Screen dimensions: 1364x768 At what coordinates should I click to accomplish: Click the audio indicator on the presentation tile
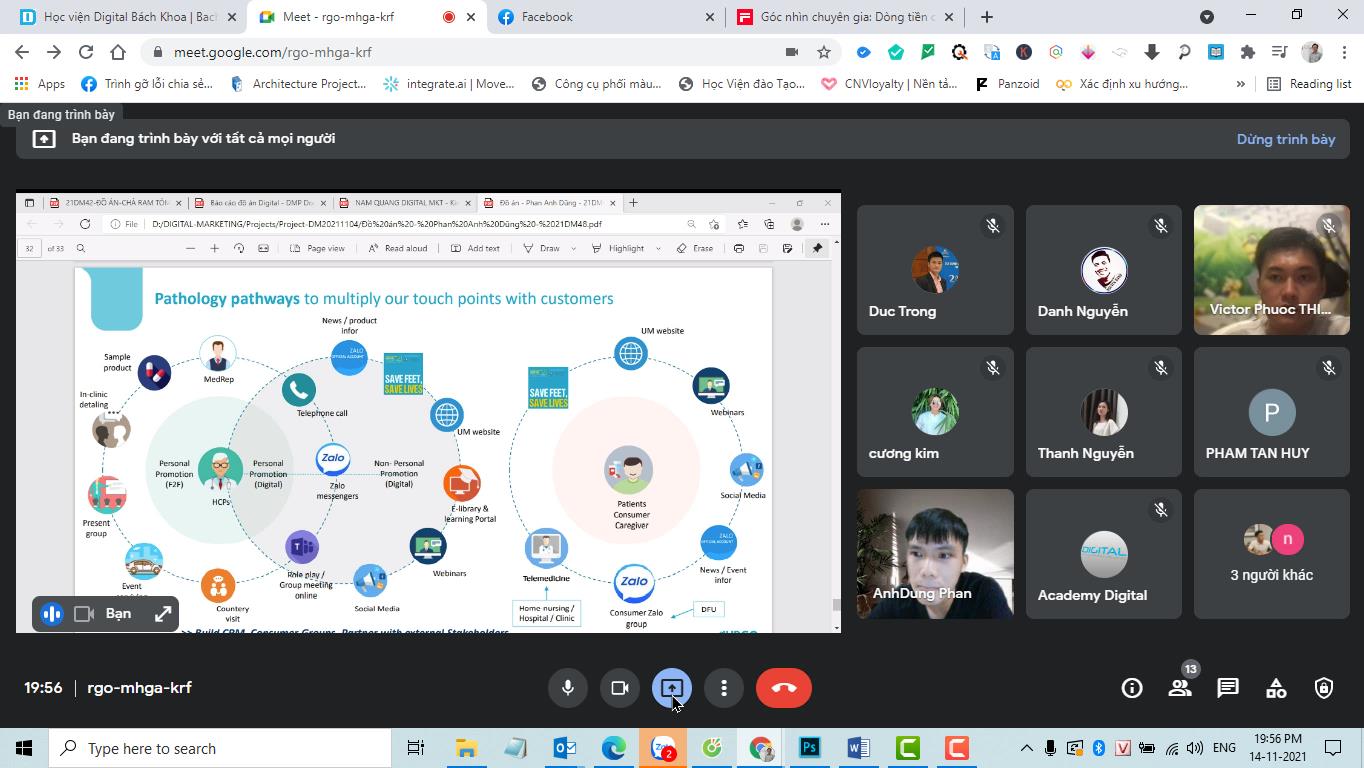(x=52, y=614)
